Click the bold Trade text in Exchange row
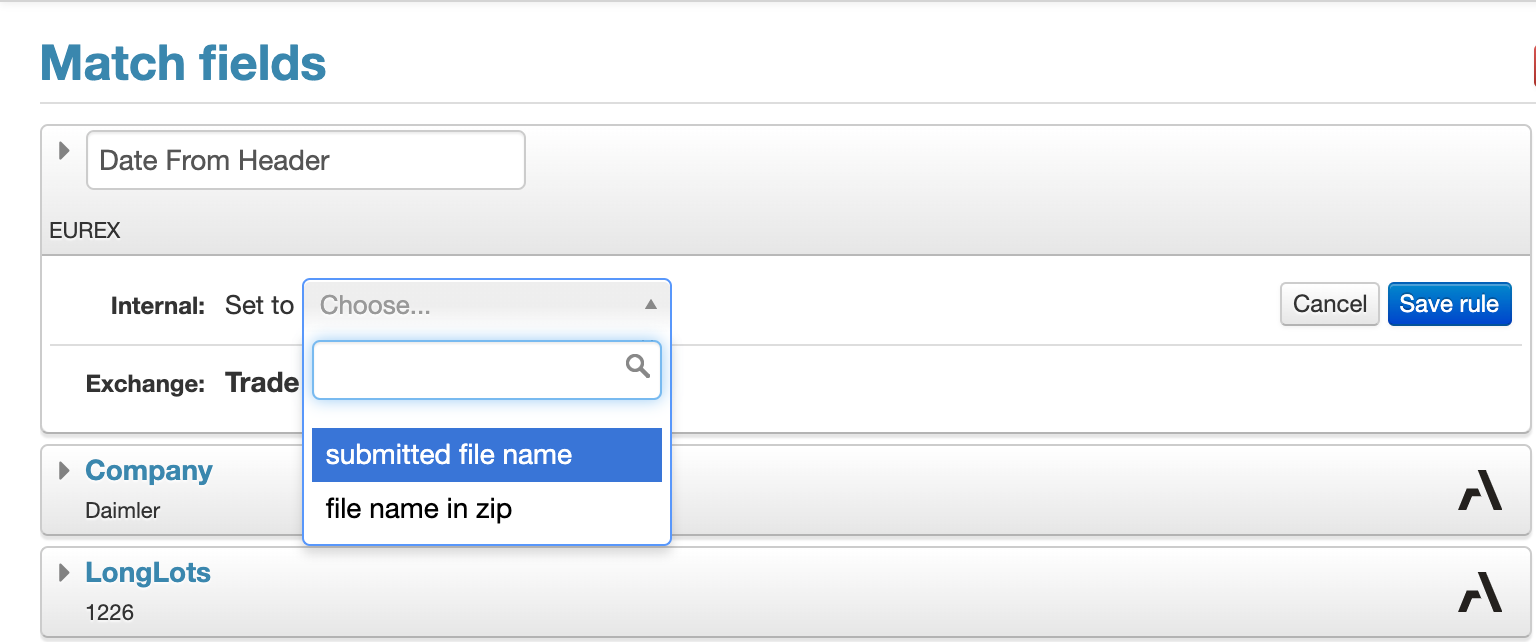This screenshot has width=1536, height=642. (x=262, y=383)
